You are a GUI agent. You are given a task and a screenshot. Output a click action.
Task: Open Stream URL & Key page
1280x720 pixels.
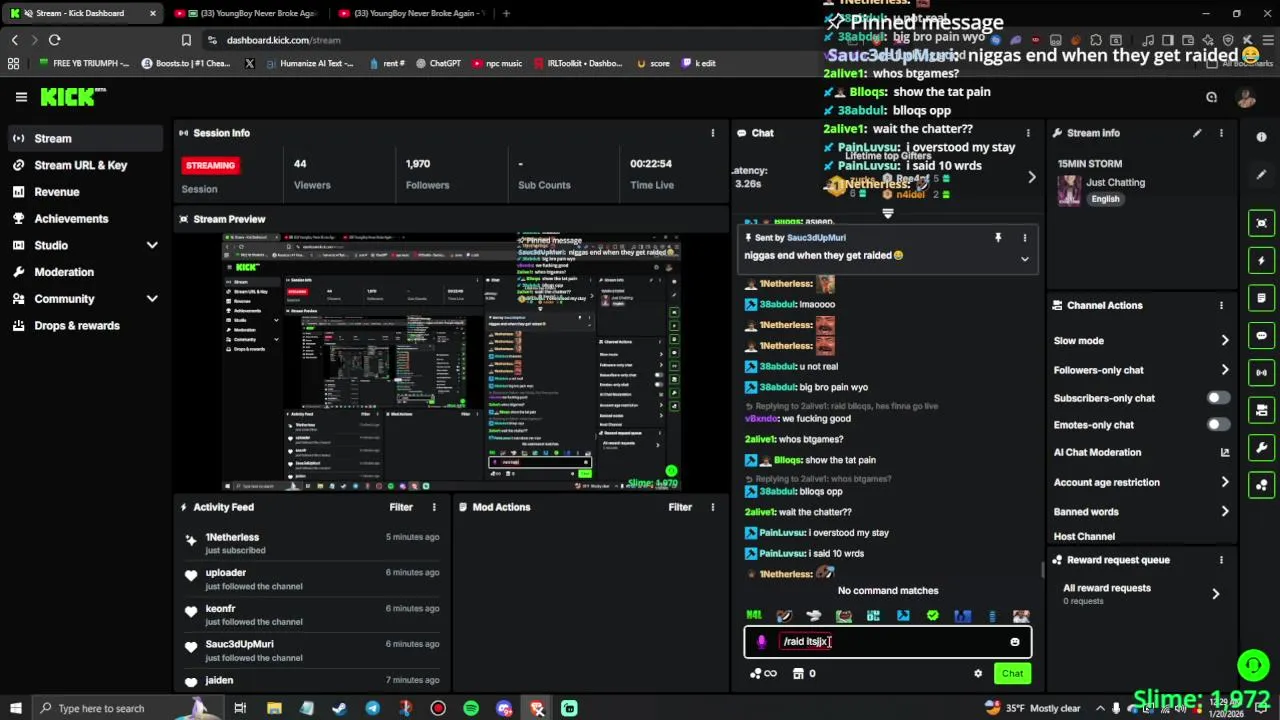(82, 165)
